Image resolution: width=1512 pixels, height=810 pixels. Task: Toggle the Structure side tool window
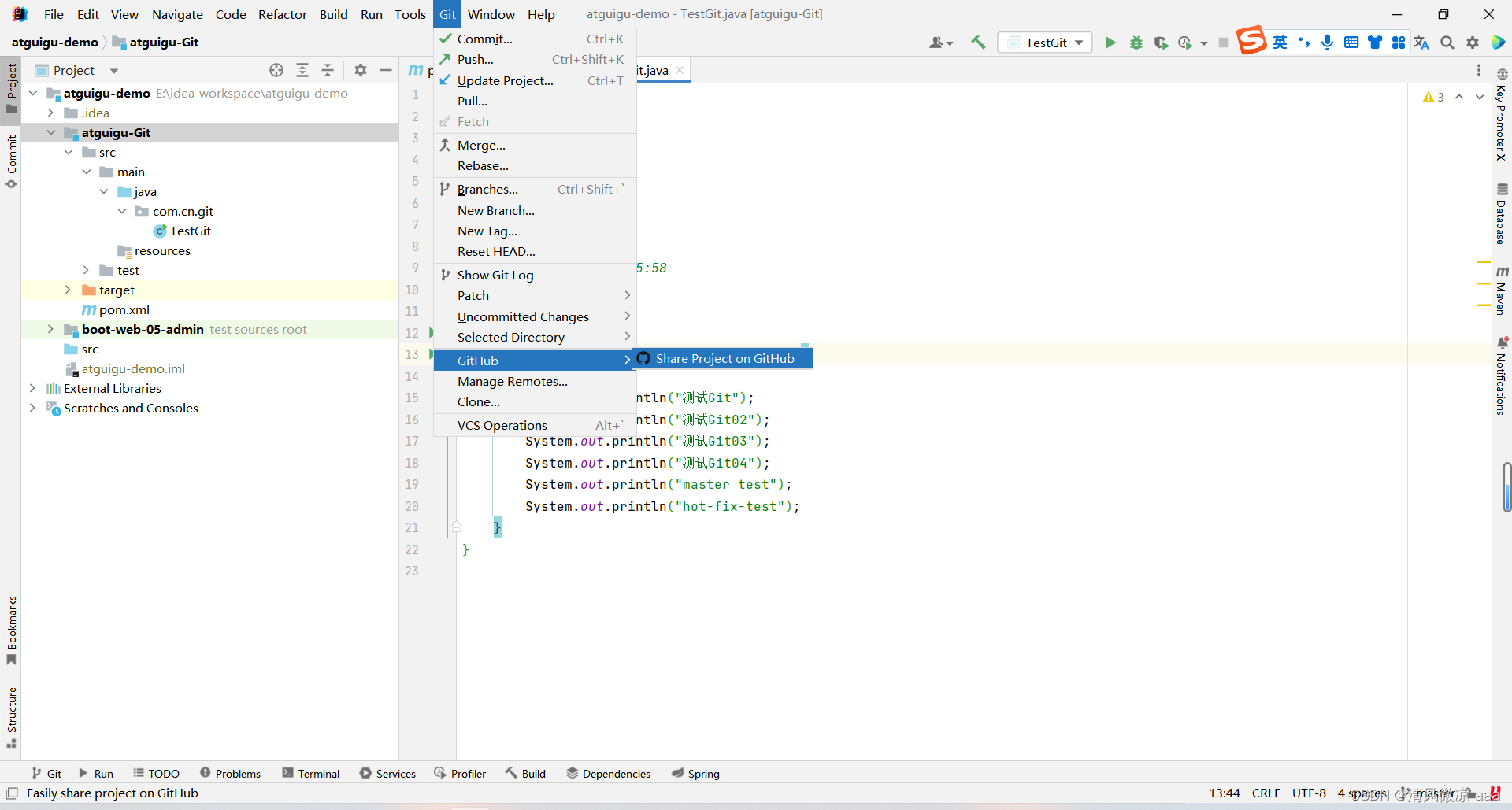pos(11,717)
